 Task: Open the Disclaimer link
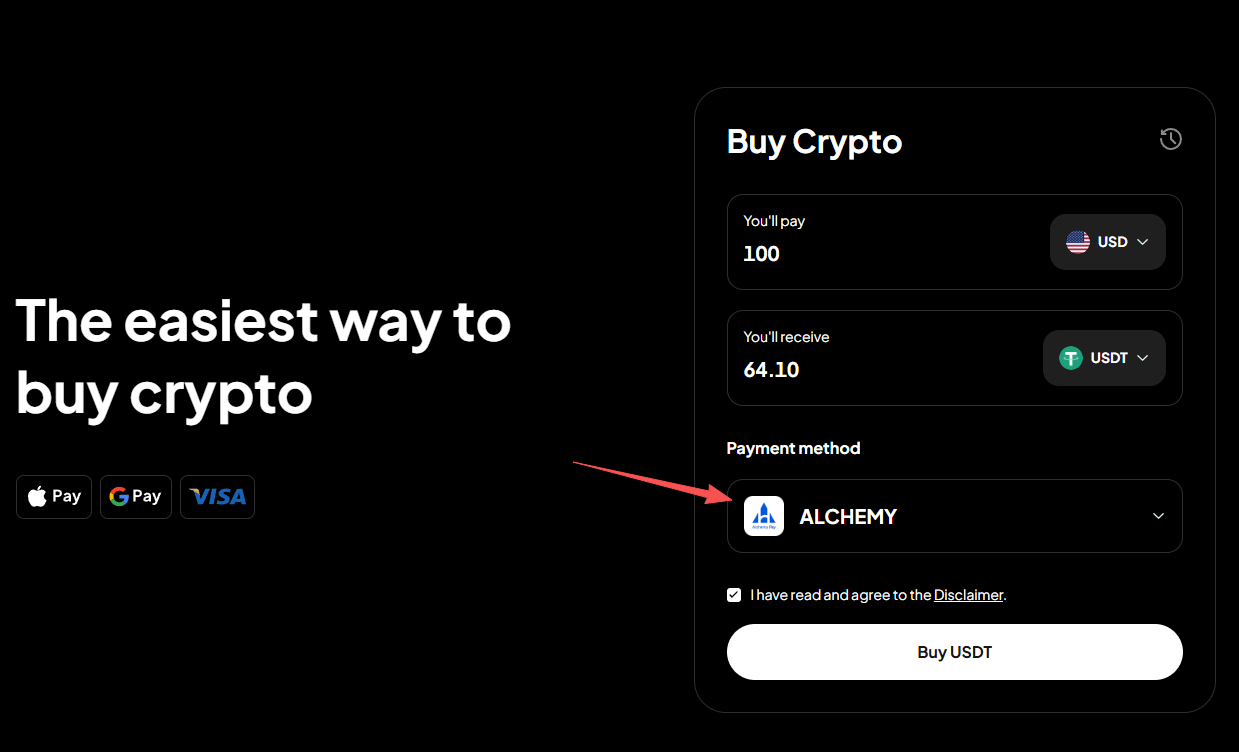tap(968, 595)
